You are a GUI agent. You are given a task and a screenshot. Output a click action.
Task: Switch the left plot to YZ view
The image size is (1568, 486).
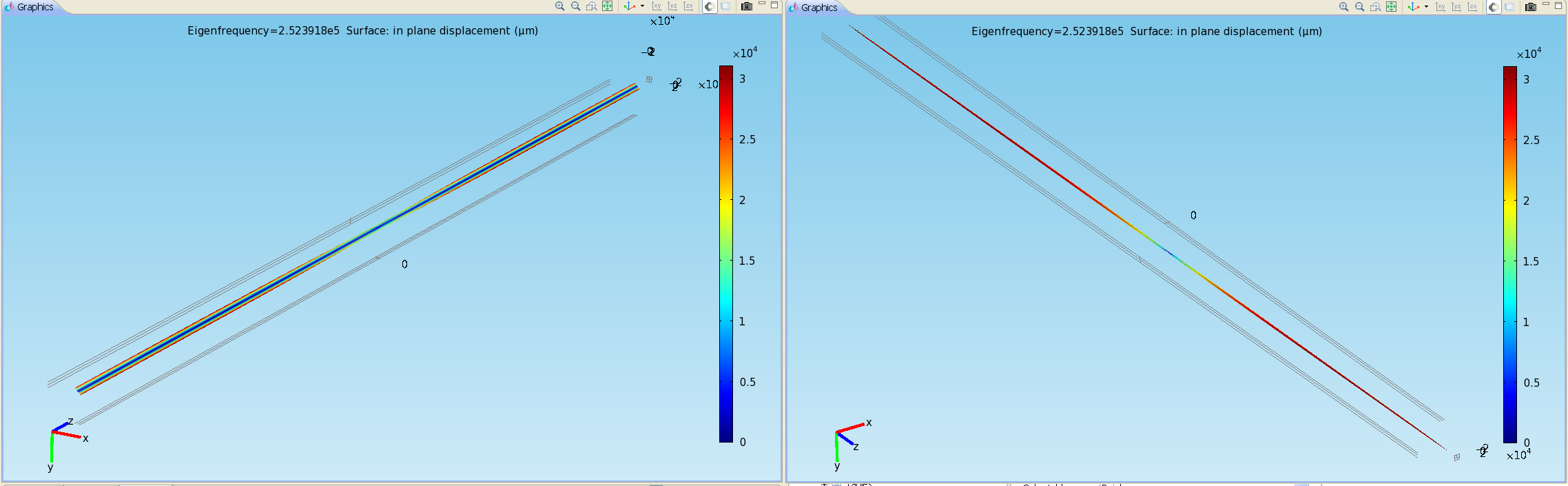click(672, 6)
